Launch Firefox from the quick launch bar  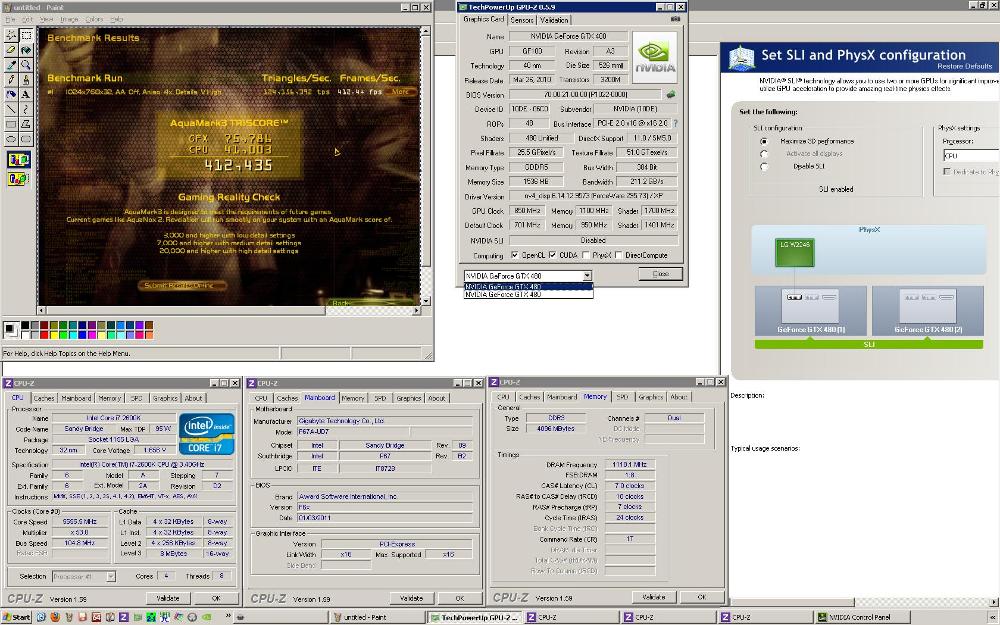click(x=55, y=617)
